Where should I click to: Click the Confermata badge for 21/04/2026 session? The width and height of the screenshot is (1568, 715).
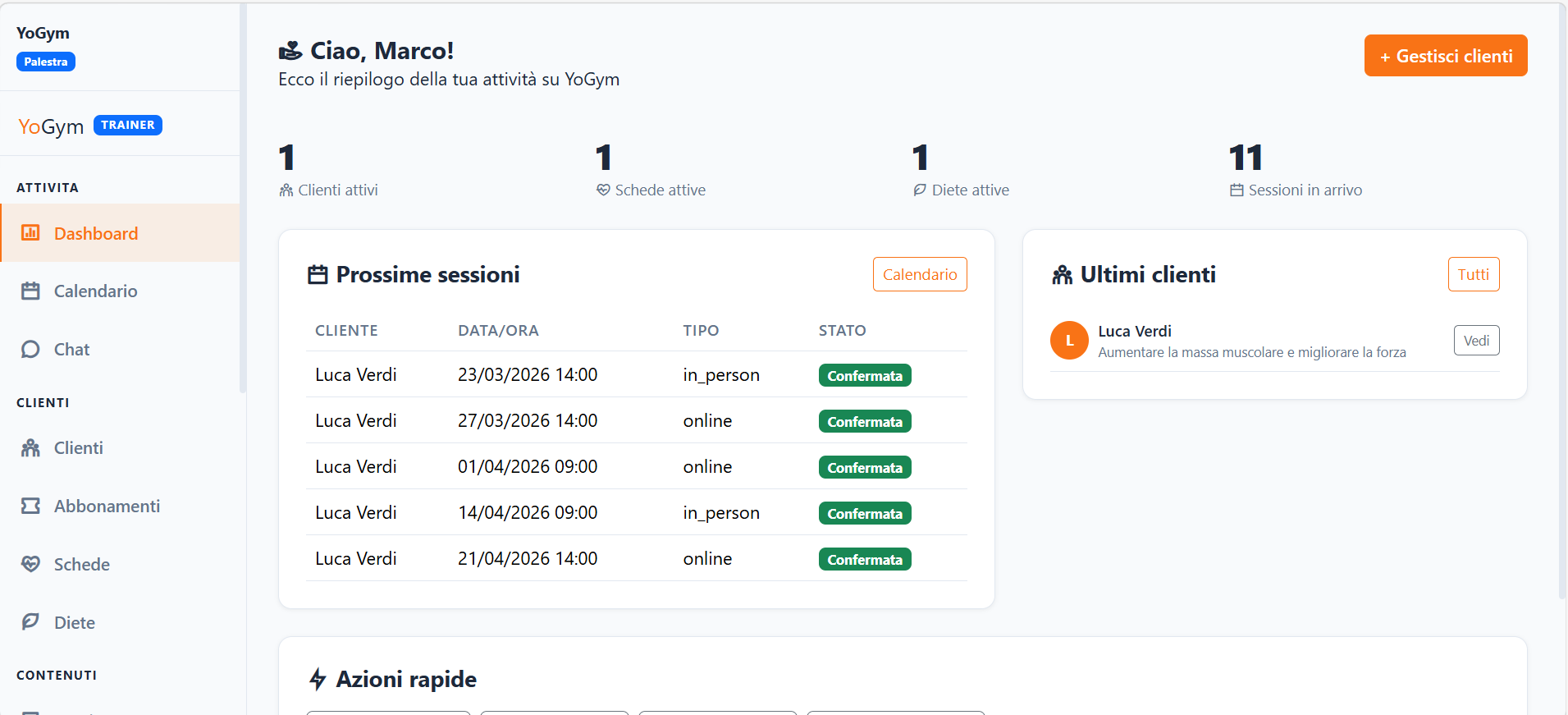pos(864,560)
